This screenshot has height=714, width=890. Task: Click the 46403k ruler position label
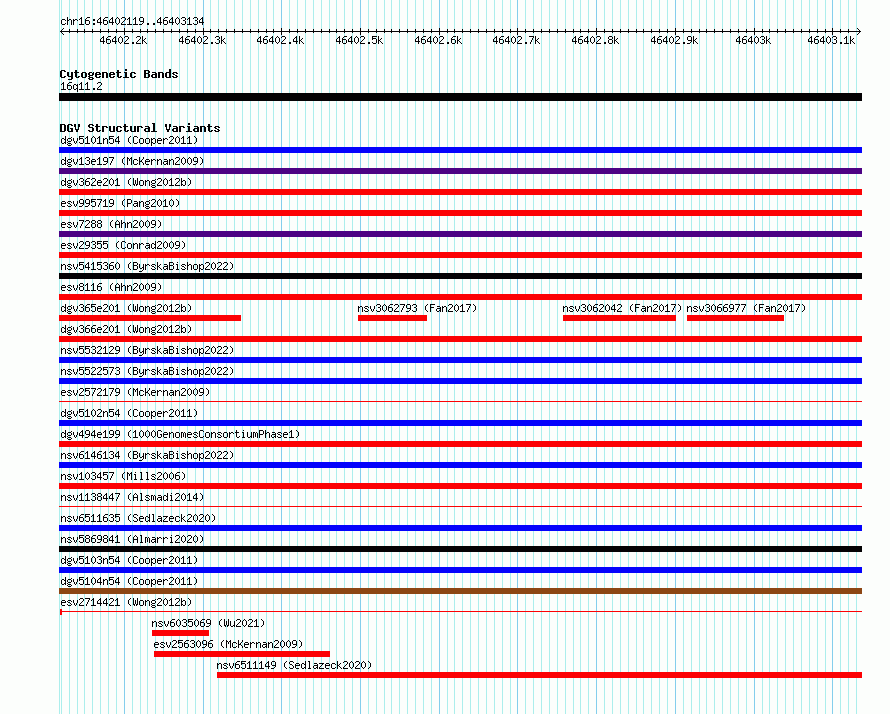[x=753, y=40]
